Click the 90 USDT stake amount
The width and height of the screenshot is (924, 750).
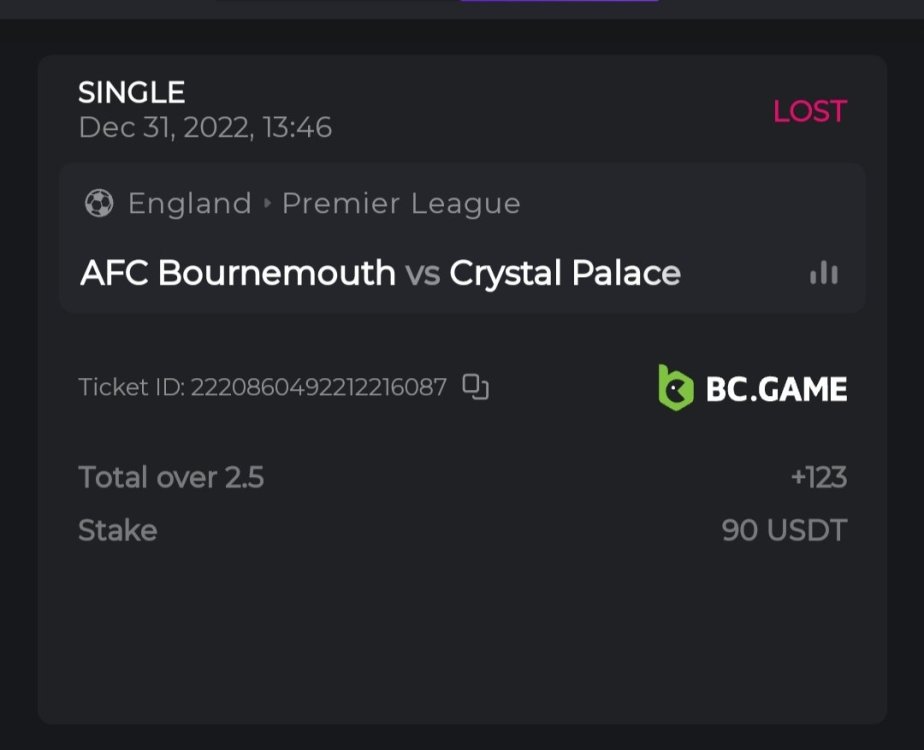[x=784, y=530]
